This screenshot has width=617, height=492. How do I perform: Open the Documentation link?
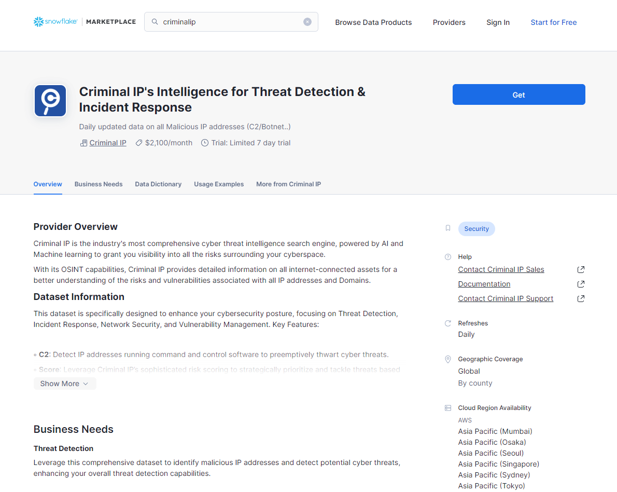(484, 284)
